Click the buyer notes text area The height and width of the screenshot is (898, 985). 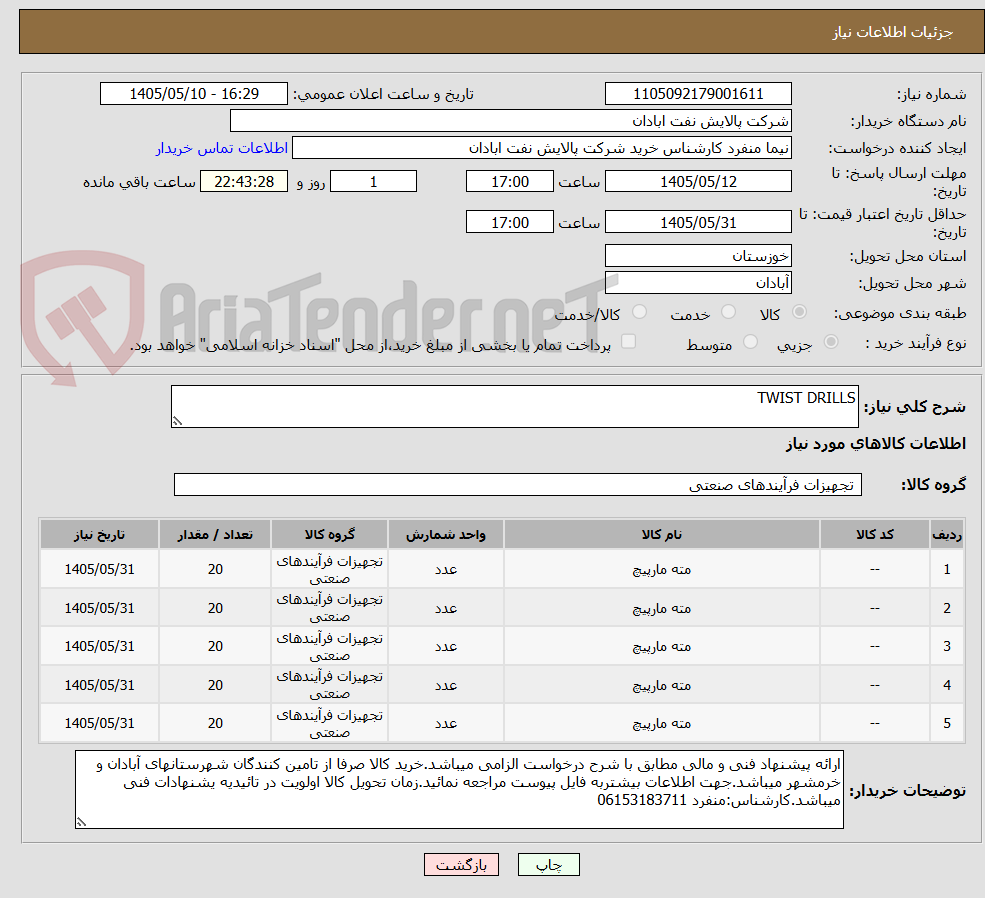coord(459,790)
